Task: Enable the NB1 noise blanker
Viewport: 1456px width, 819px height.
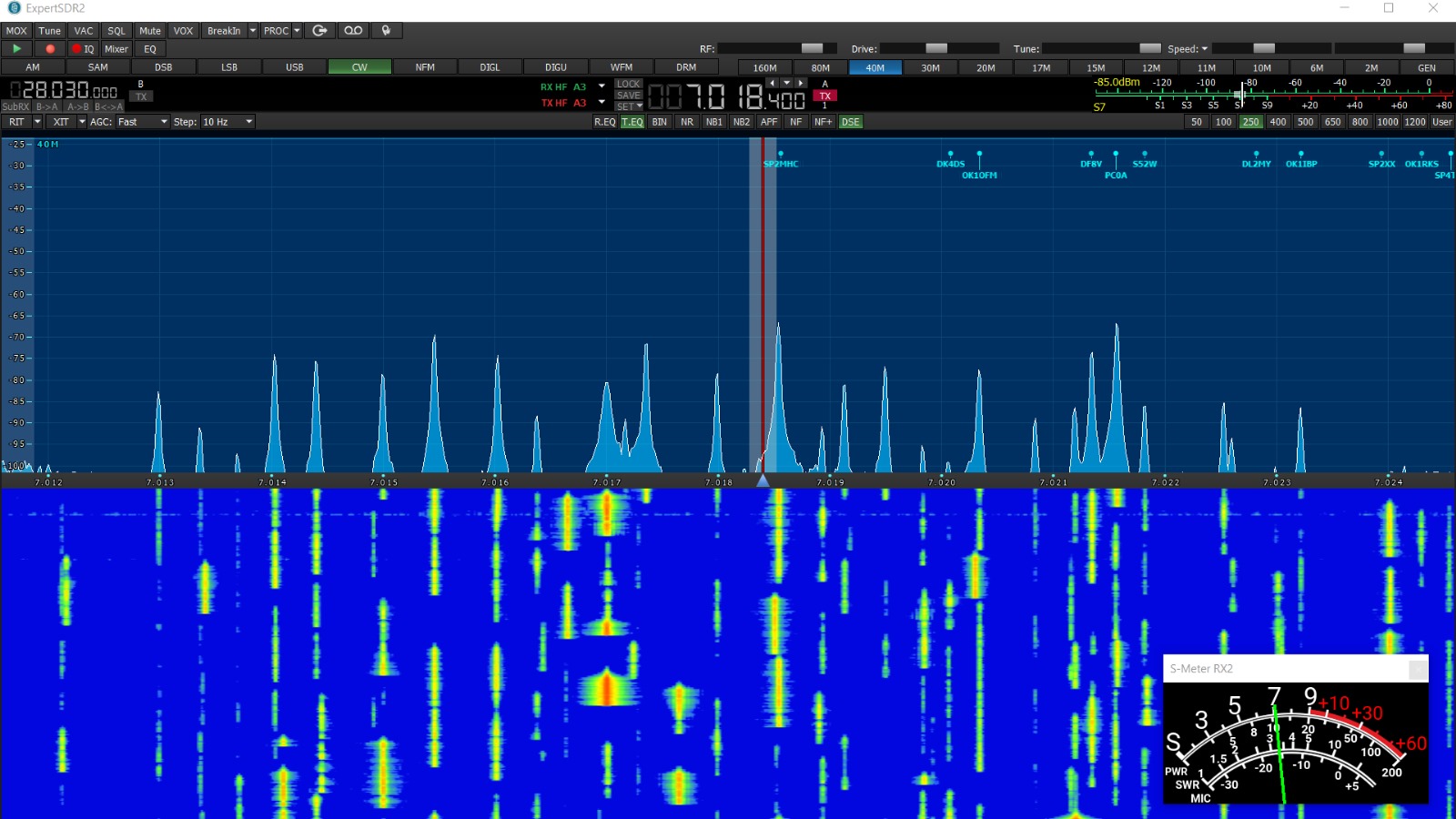Action: pyautogui.click(x=714, y=122)
